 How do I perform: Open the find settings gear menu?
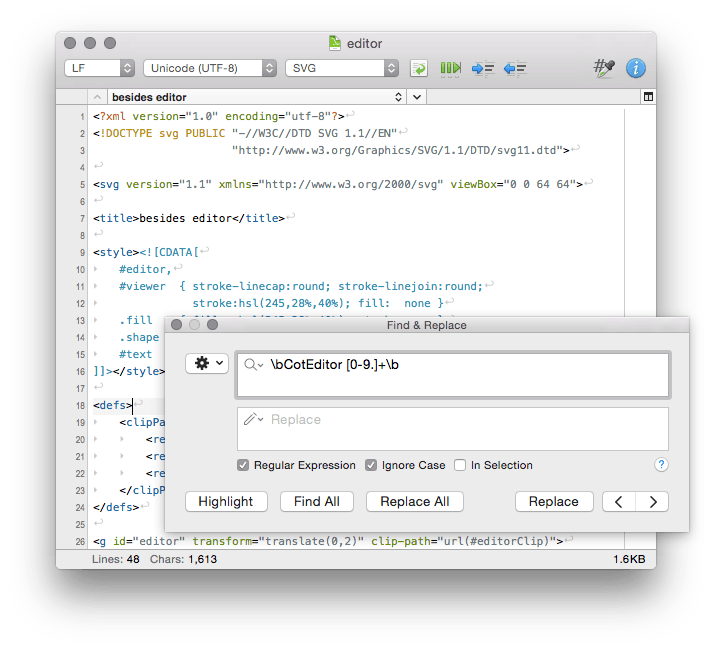pyautogui.click(x=207, y=364)
